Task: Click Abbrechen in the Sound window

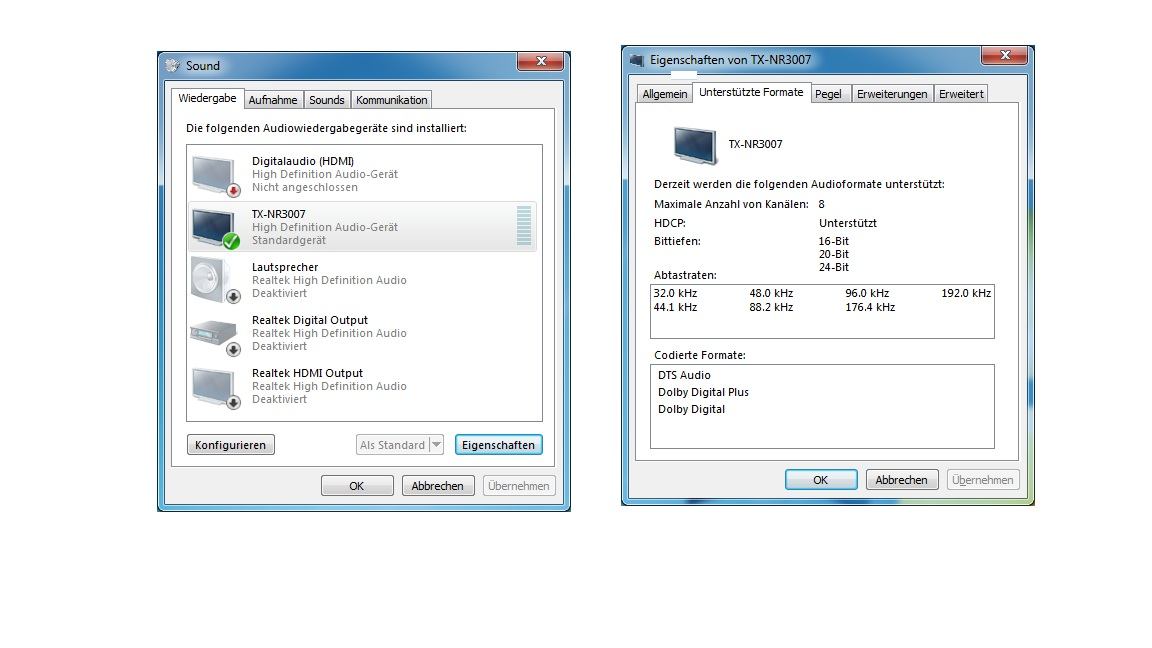Action: tap(438, 486)
